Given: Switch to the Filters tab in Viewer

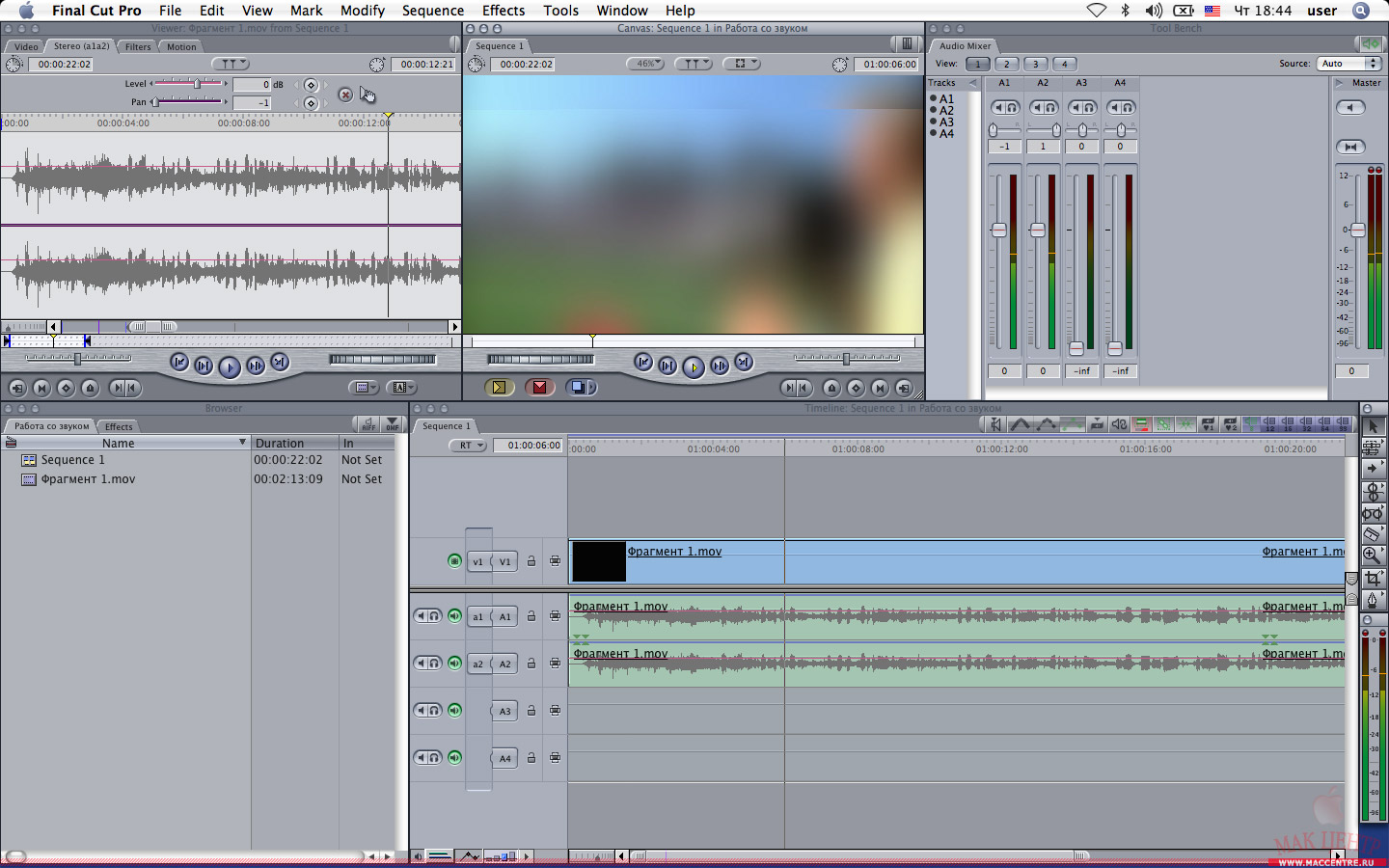Looking at the screenshot, I should click(x=138, y=46).
